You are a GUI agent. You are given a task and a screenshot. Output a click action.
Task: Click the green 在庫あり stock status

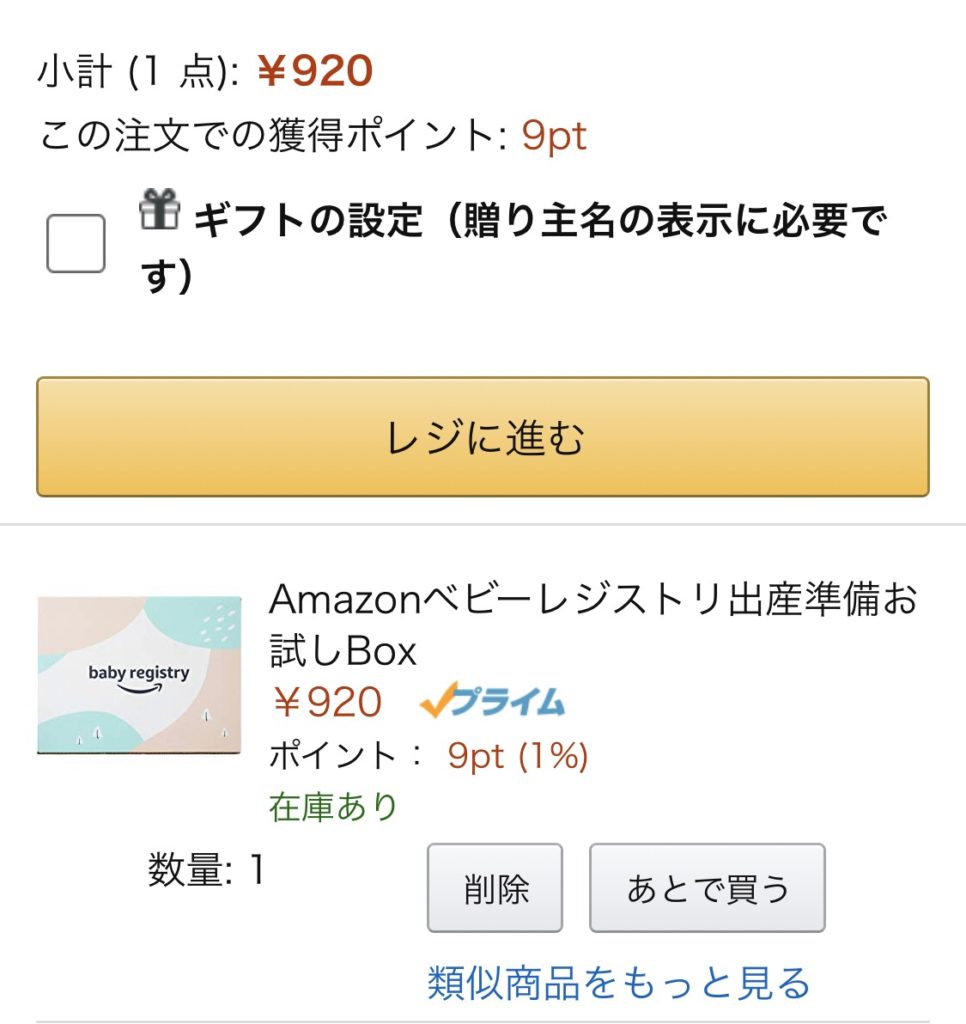(333, 806)
